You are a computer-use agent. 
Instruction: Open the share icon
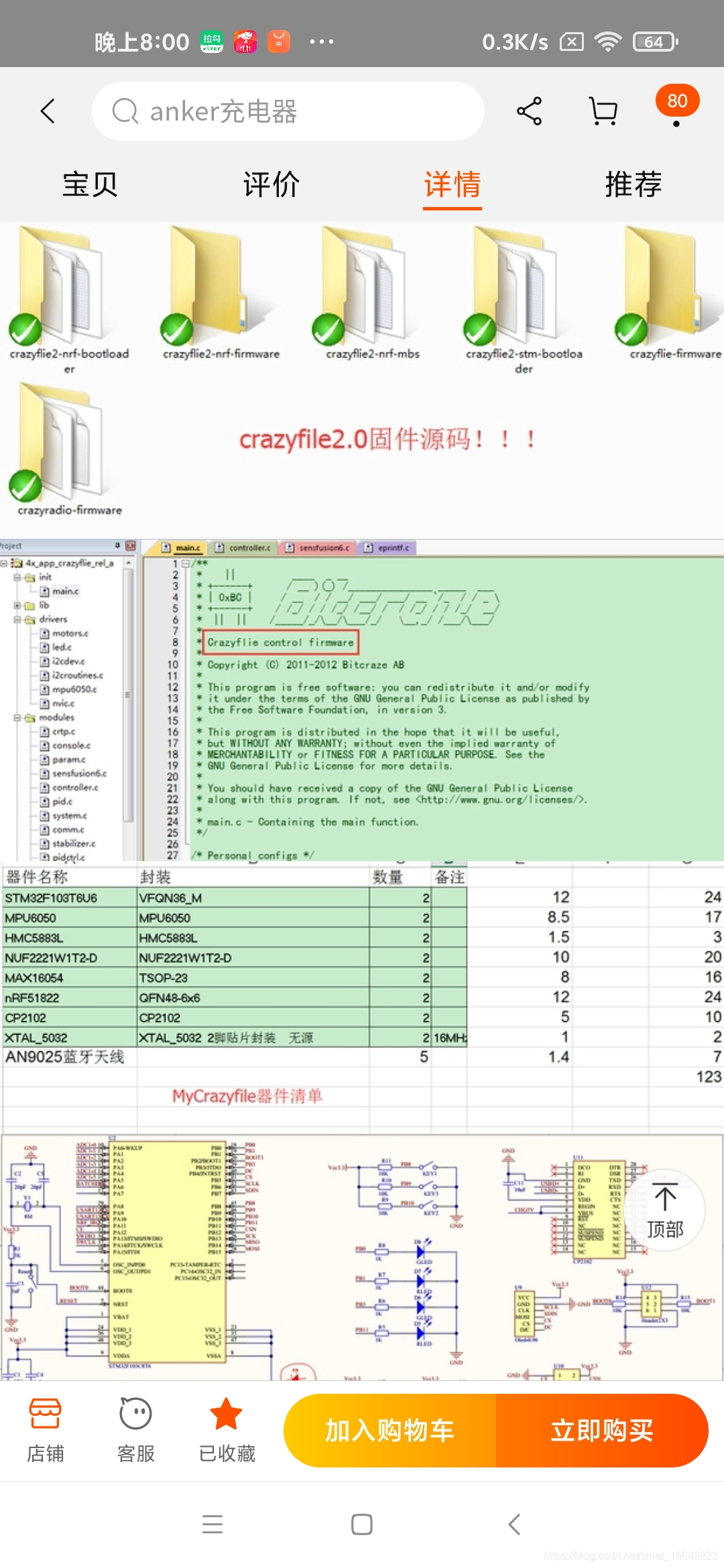(x=530, y=111)
